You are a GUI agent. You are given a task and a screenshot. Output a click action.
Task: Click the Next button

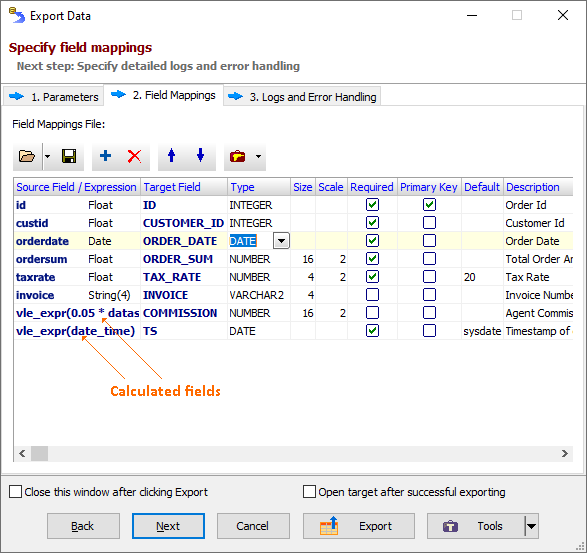tap(168, 526)
